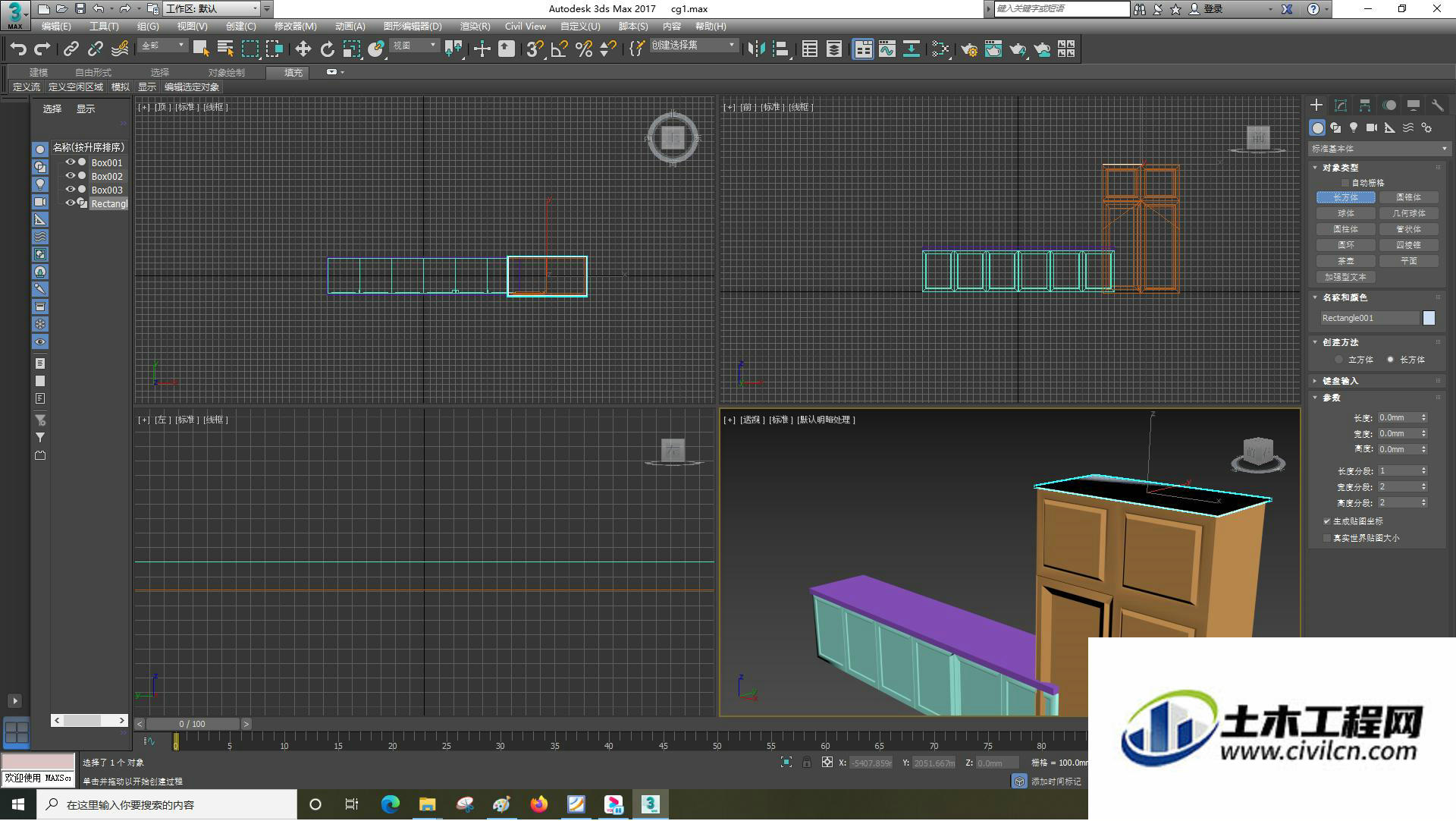The height and width of the screenshot is (821, 1456).
Task: Click the 圆柱体 object button
Action: [x=1345, y=229]
